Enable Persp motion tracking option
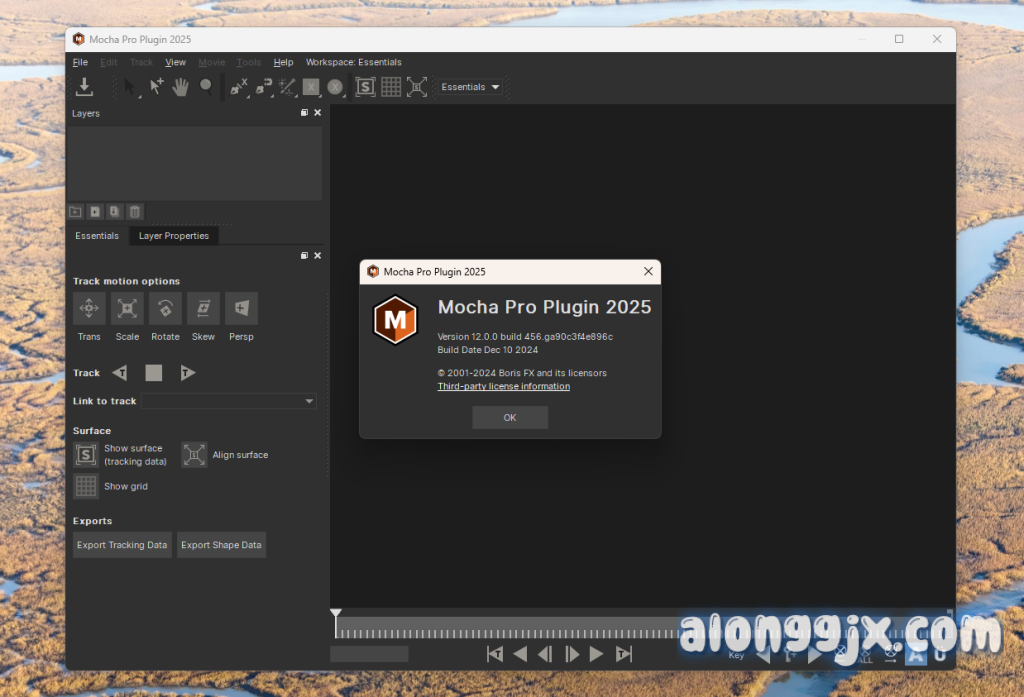 [241, 308]
